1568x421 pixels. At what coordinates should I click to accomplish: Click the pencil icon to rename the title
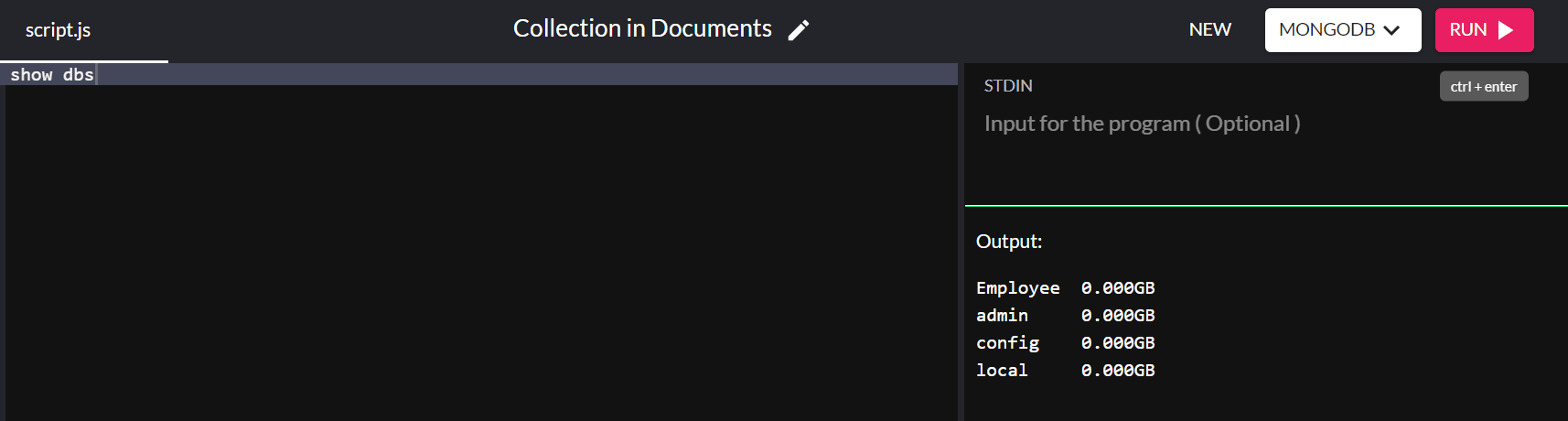click(798, 30)
